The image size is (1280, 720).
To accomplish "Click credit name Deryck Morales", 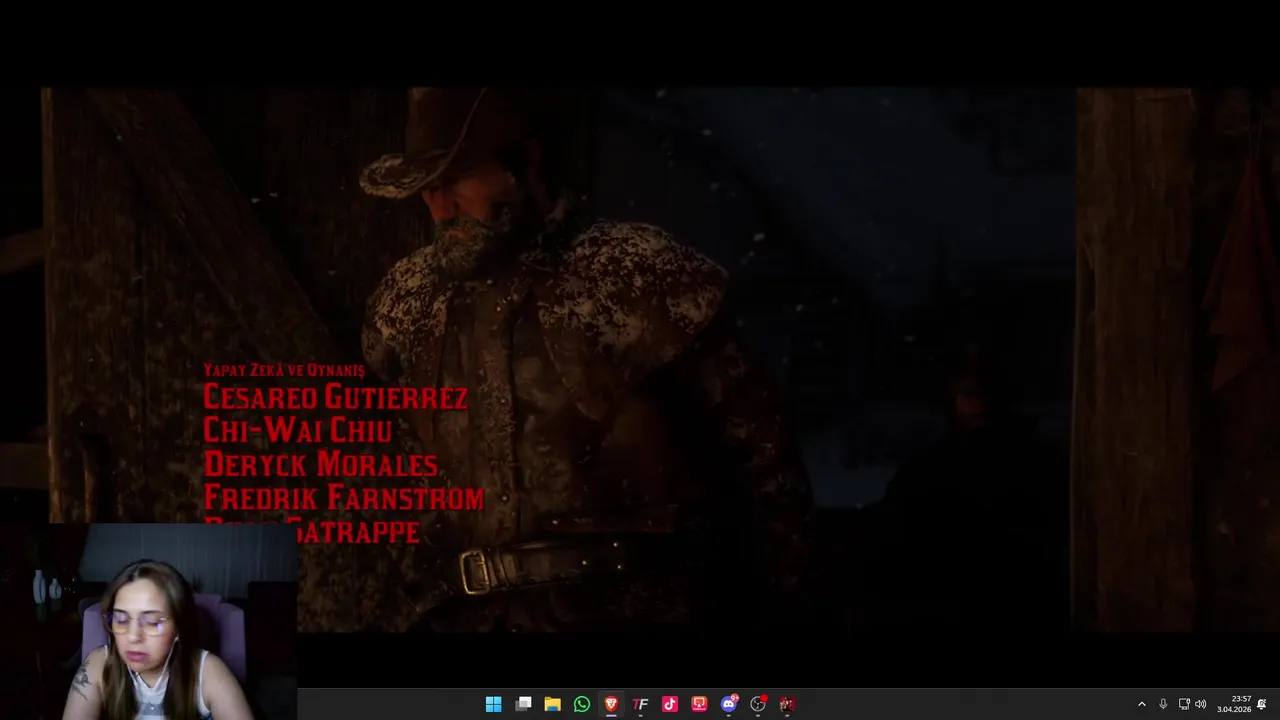I will [x=320, y=464].
